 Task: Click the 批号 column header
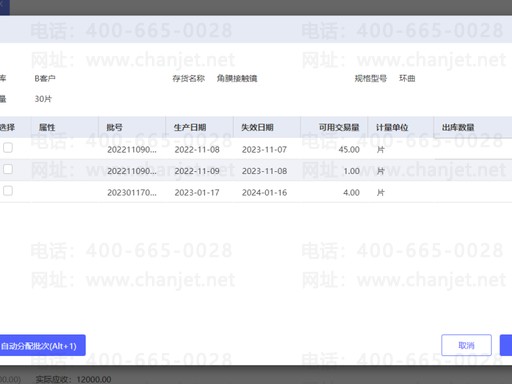tap(132, 127)
